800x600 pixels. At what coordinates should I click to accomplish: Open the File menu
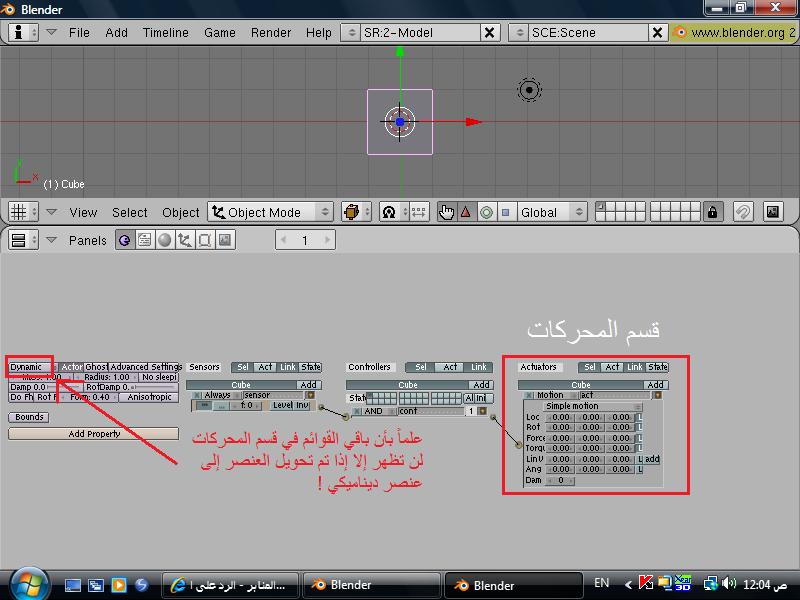click(79, 33)
